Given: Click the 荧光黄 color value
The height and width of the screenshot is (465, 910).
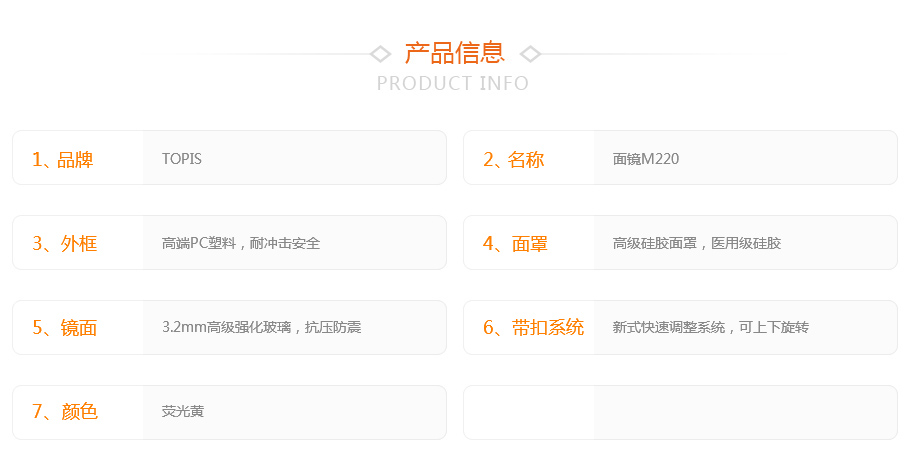Looking at the screenshot, I should click(183, 412).
